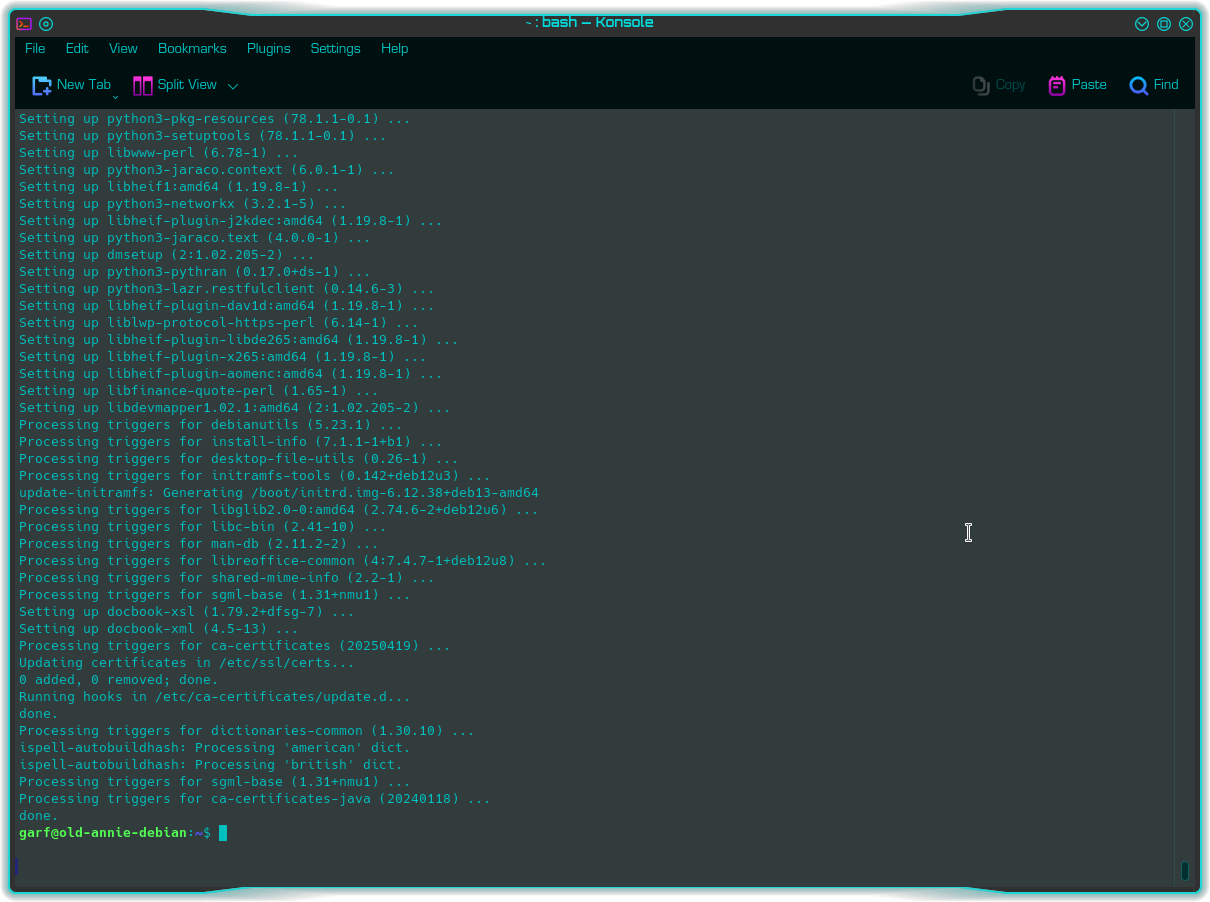Toggle the pin-on-all-desktops title bar icon

click(x=46, y=24)
